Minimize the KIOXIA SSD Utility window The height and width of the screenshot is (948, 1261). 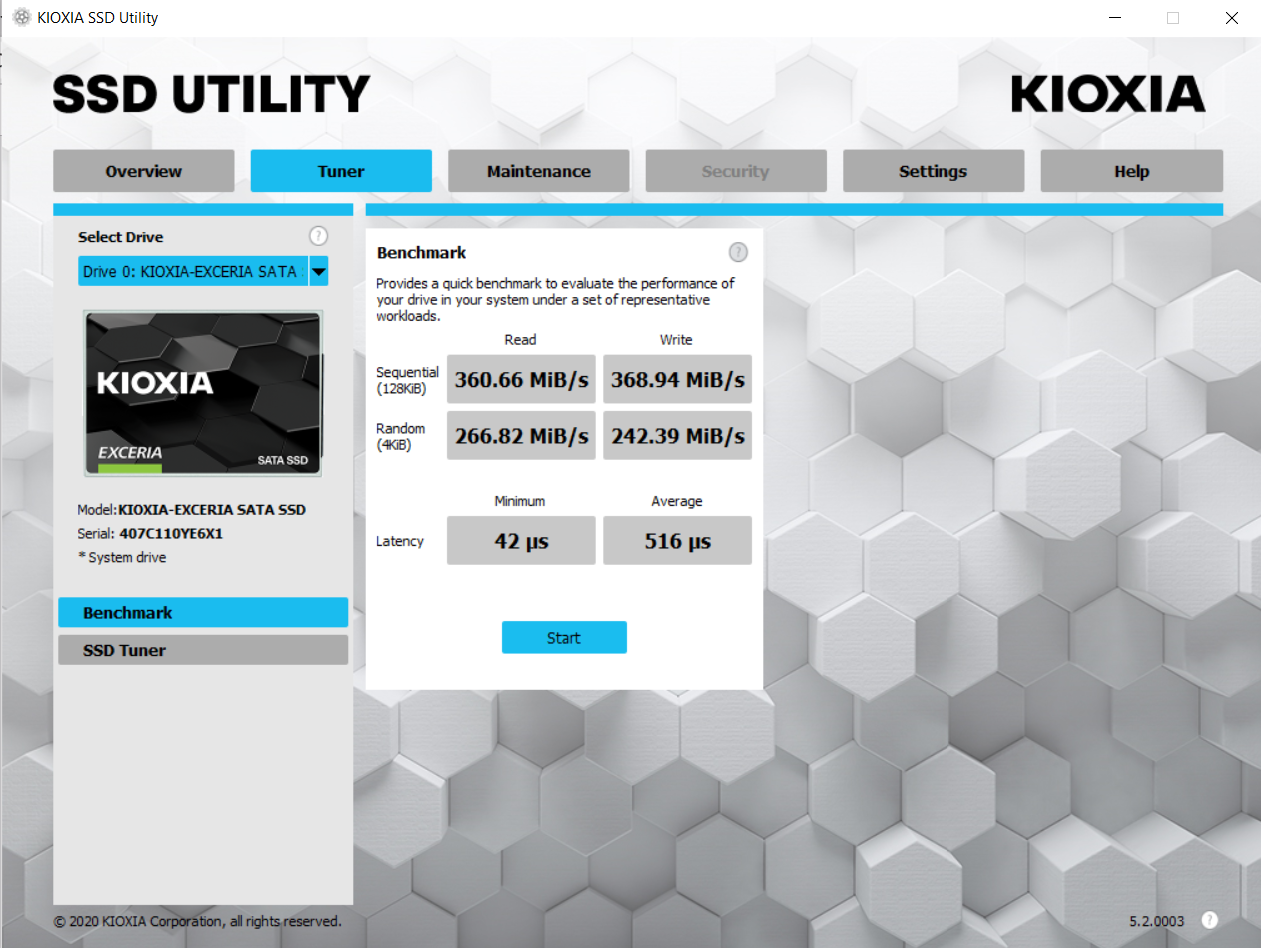1115,18
